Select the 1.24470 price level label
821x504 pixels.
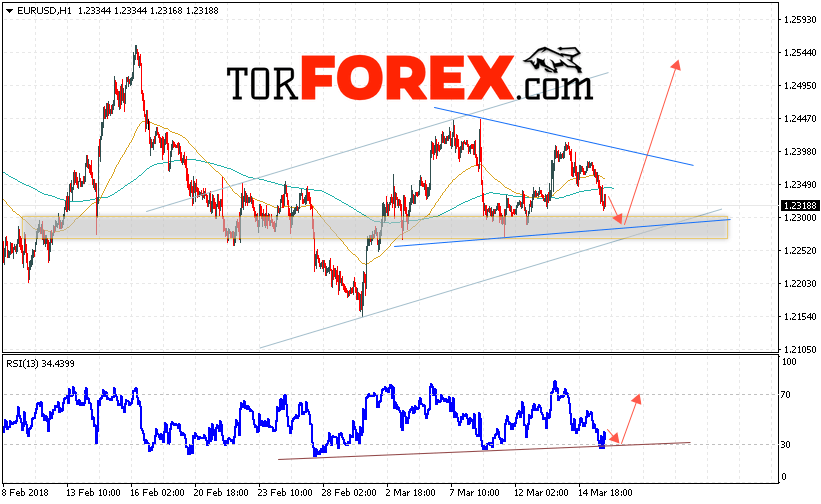[x=800, y=119]
